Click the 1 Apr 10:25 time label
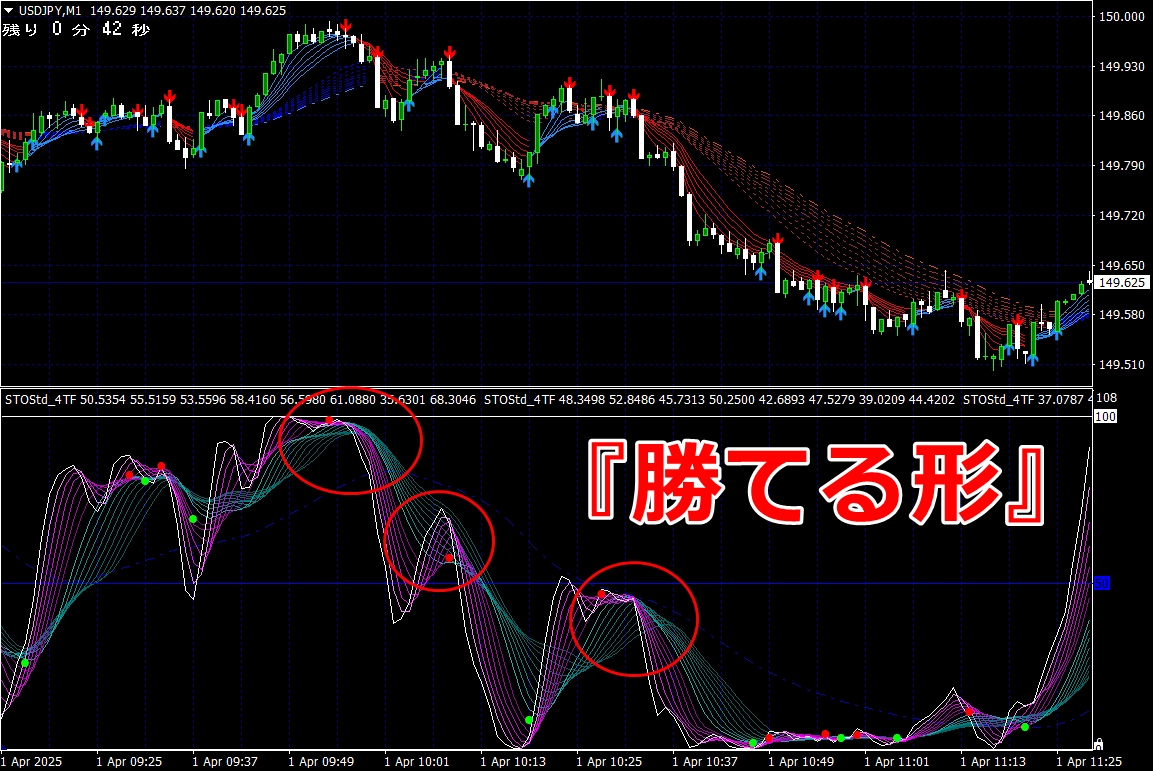Image resolution: width=1153 pixels, height=771 pixels. pos(609,761)
